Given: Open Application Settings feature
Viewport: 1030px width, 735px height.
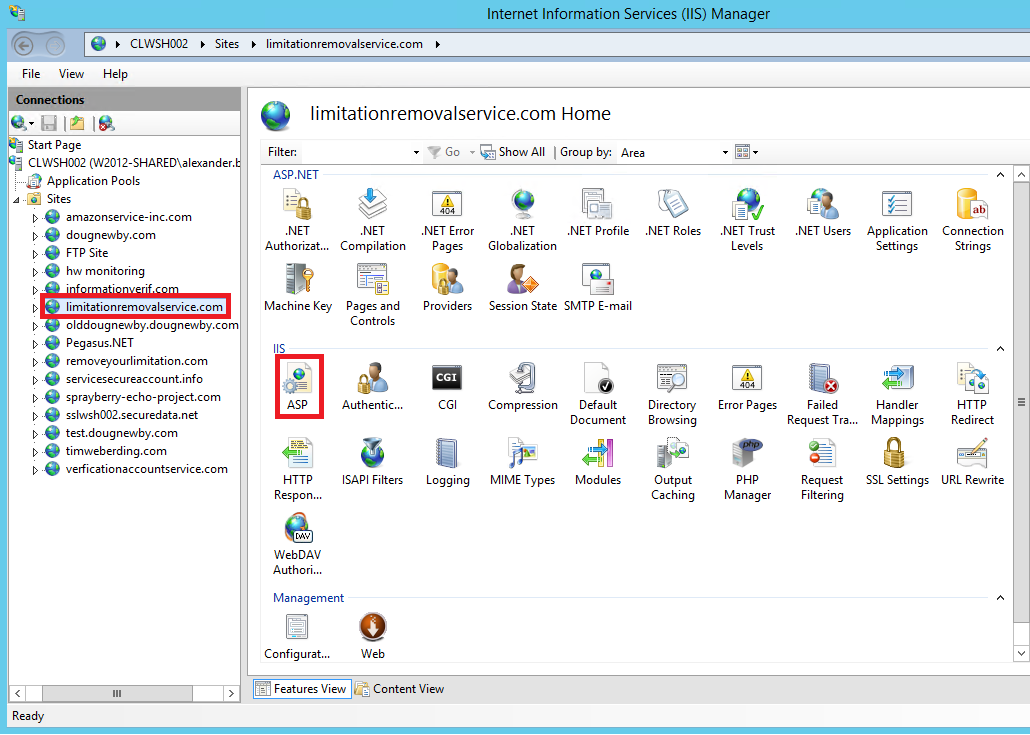Looking at the screenshot, I should click(897, 220).
